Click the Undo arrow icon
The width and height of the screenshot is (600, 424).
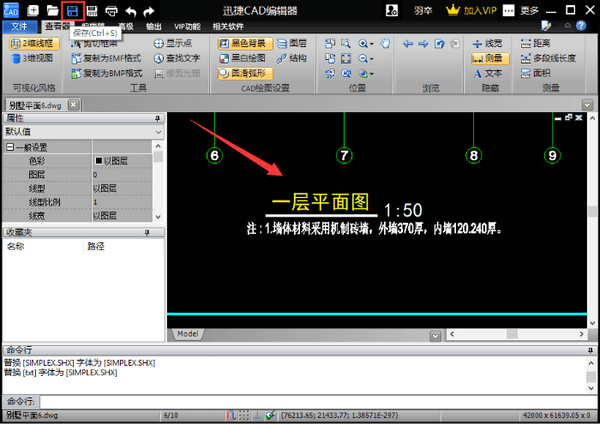tap(131, 11)
